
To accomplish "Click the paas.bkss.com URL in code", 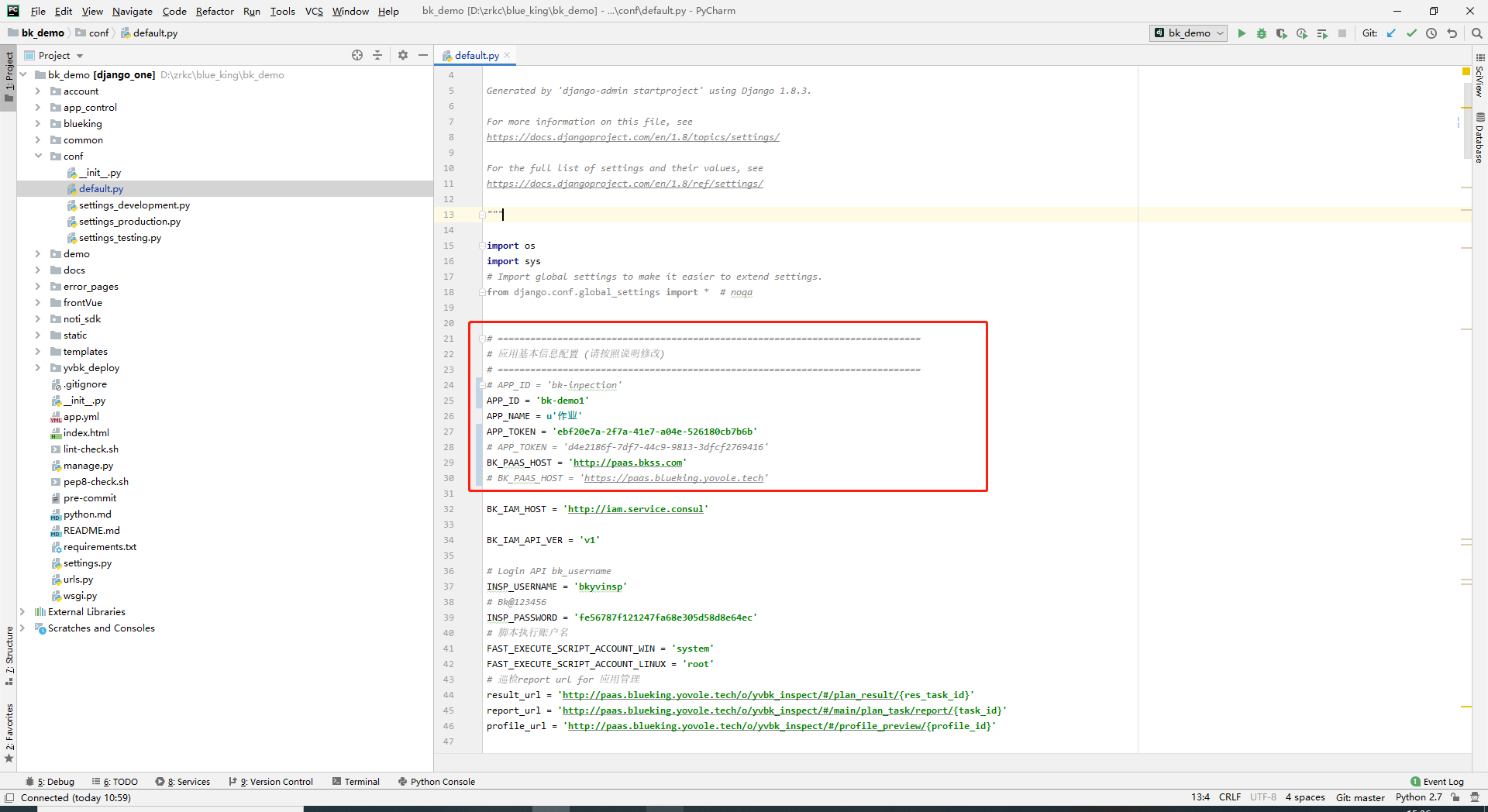I will (628, 463).
